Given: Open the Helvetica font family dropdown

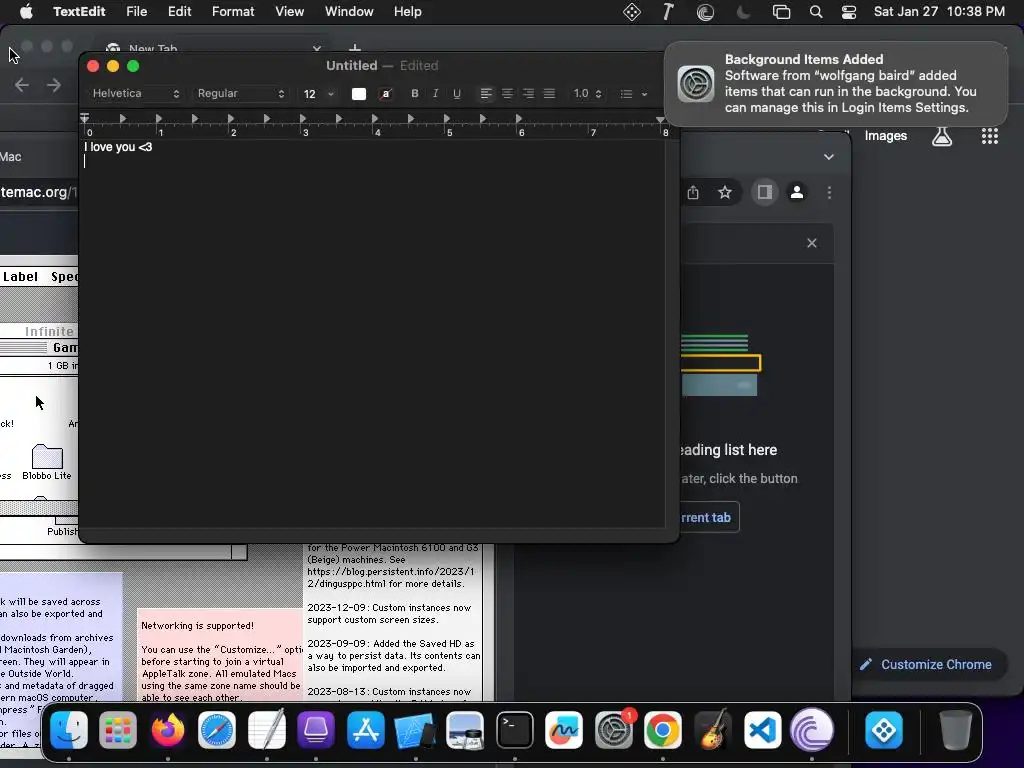Looking at the screenshot, I should click(x=135, y=93).
